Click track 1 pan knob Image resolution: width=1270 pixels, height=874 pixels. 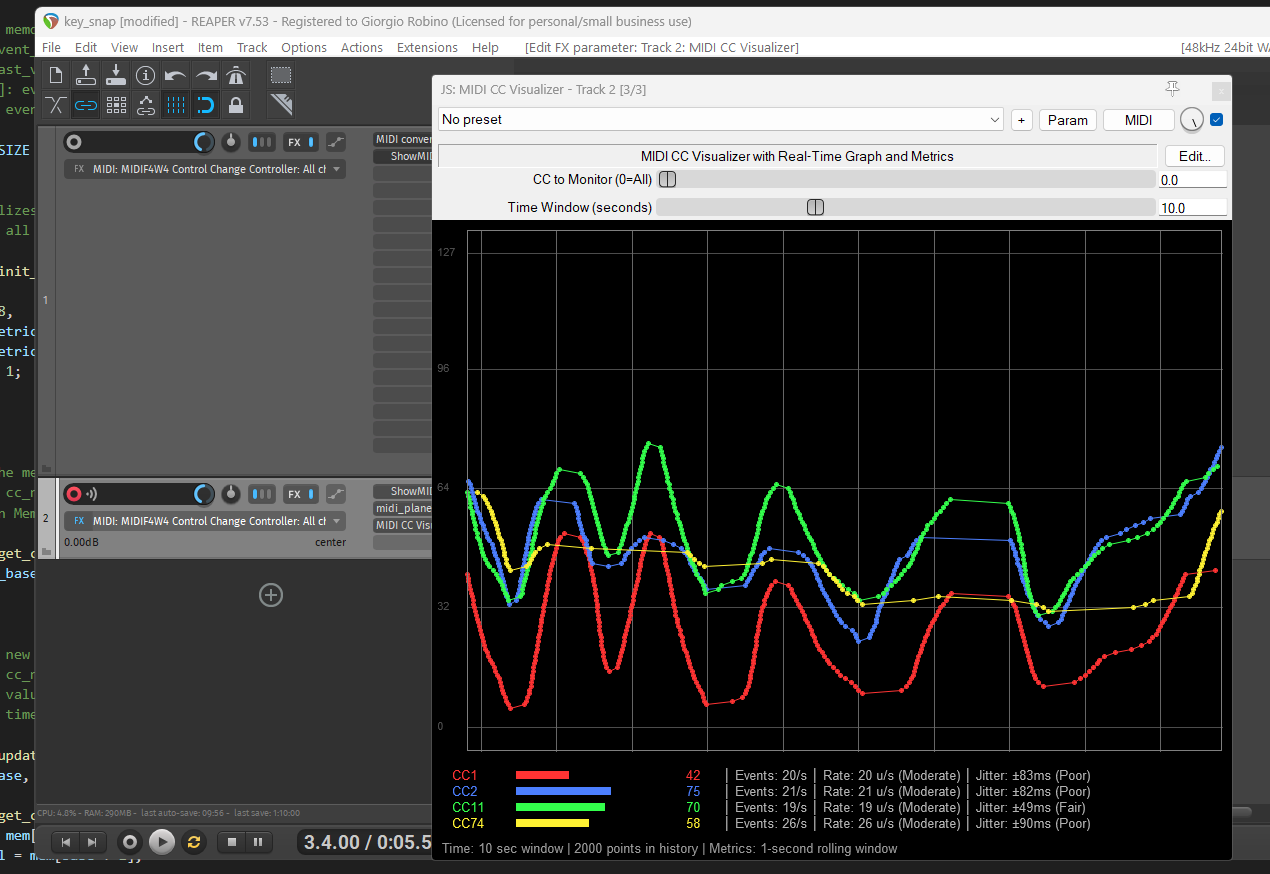(x=232, y=142)
